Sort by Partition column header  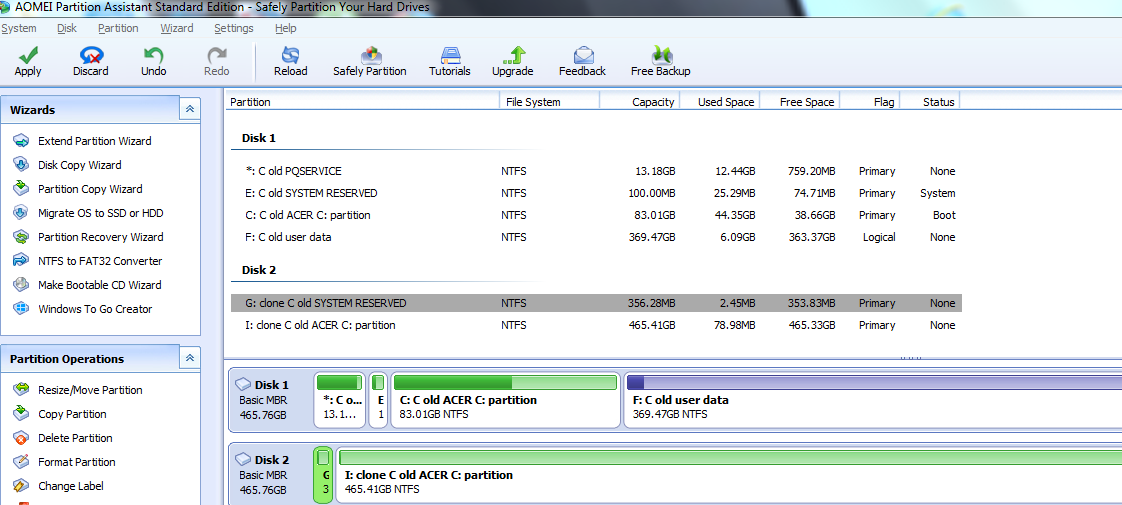pos(363,102)
